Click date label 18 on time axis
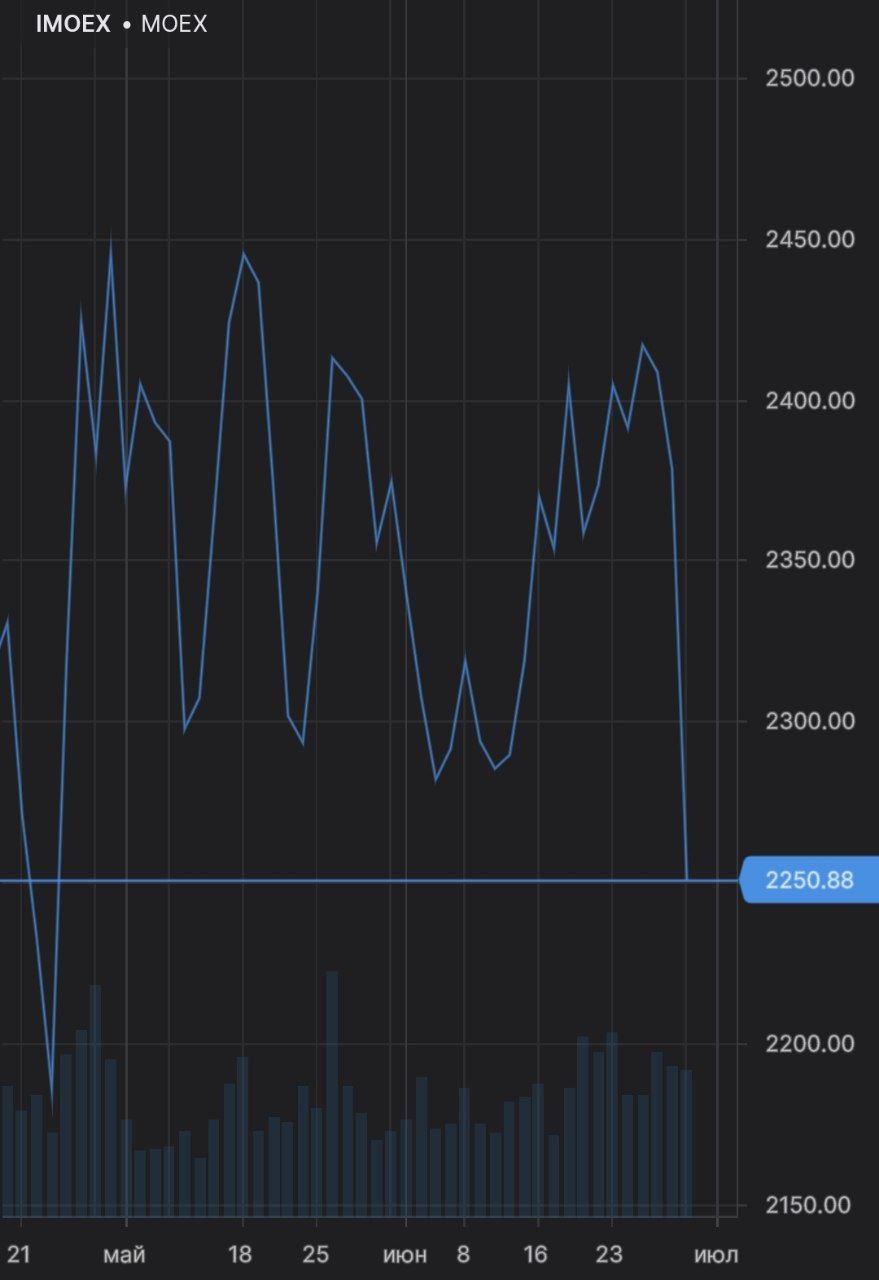879x1280 pixels. 240,1255
